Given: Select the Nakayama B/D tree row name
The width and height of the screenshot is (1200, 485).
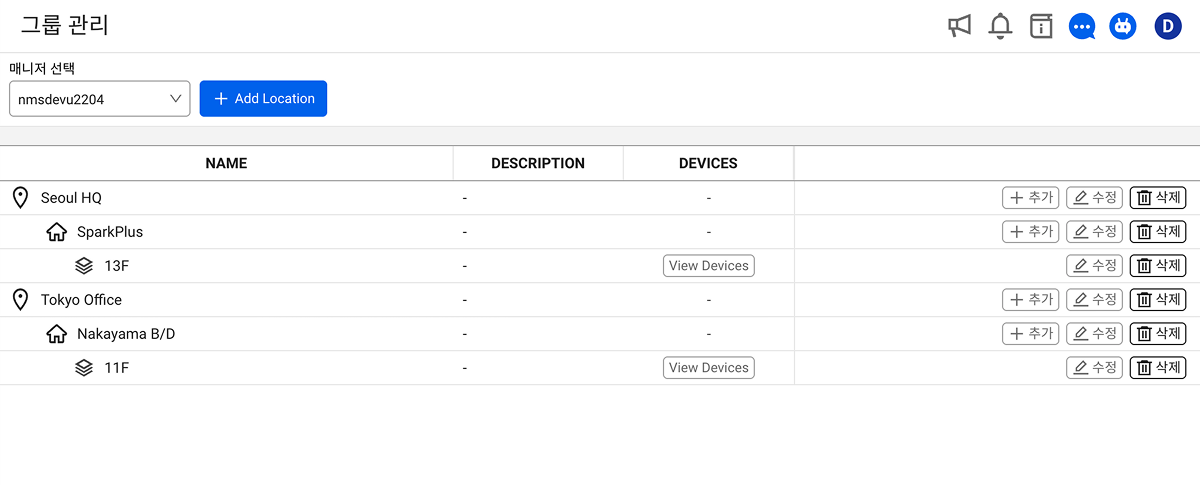Looking at the screenshot, I should [x=126, y=334].
